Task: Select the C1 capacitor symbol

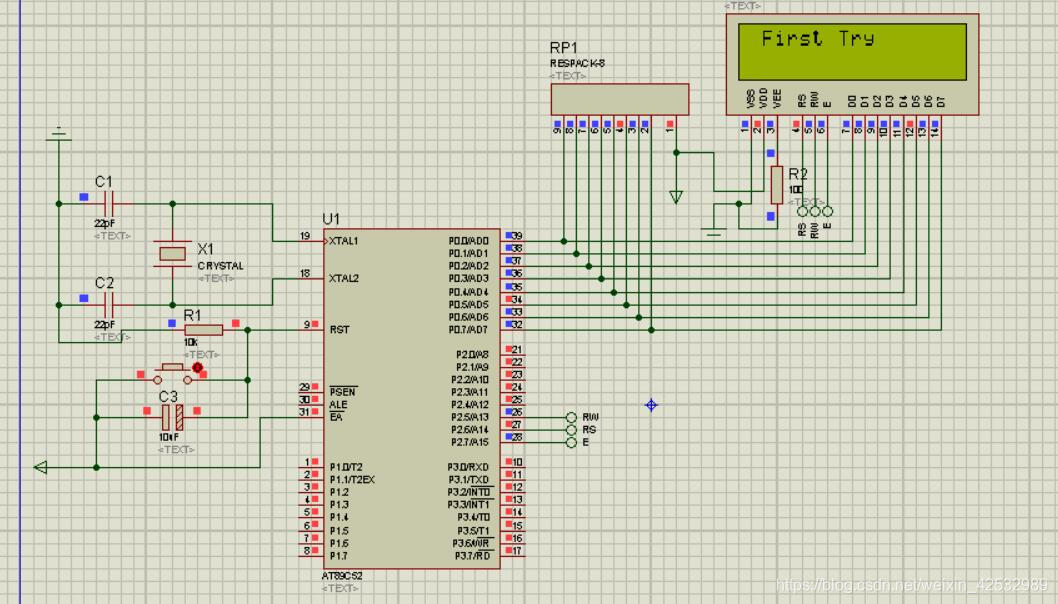Action: [106, 203]
